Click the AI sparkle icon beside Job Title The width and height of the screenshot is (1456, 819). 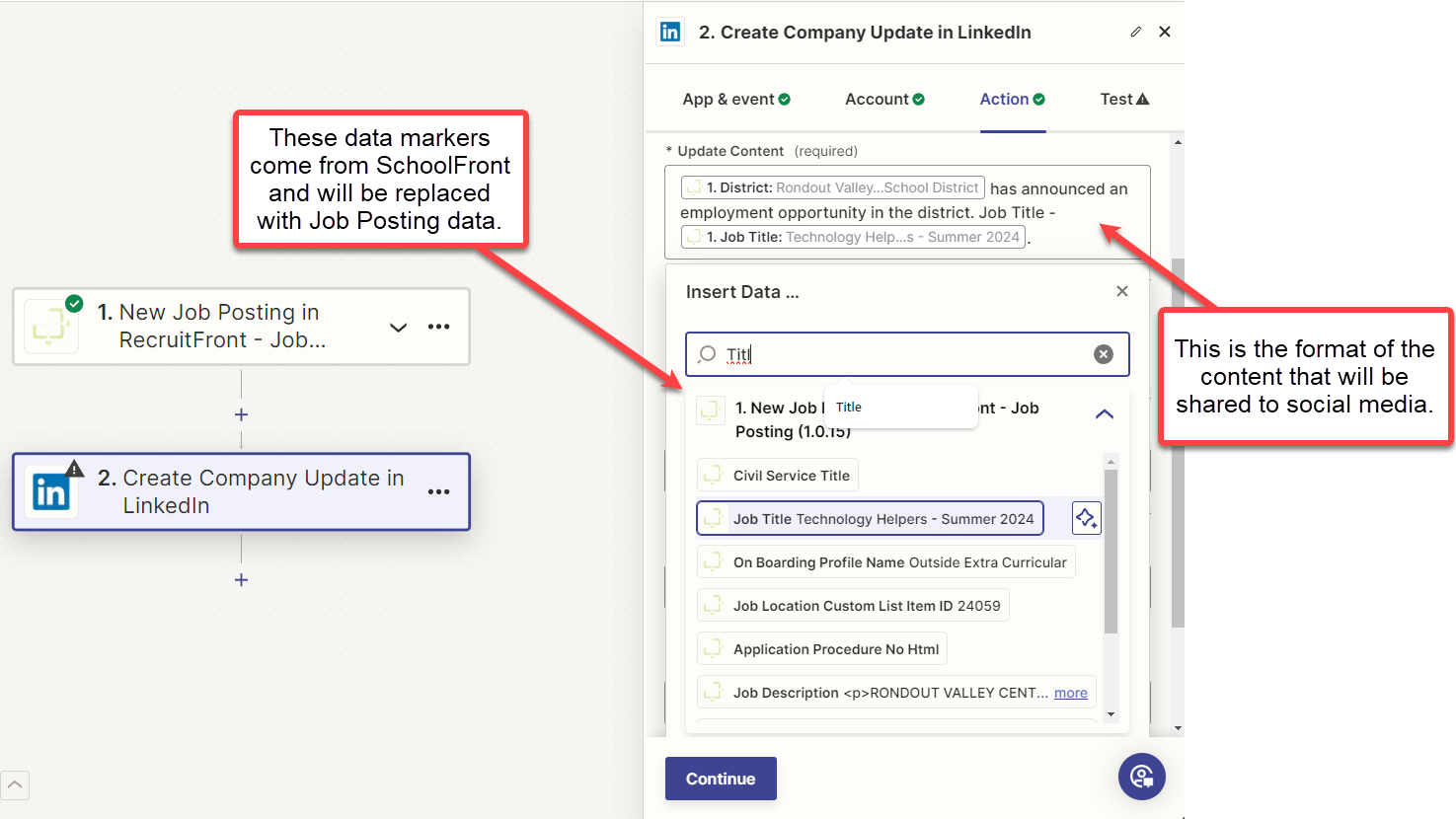1086,518
